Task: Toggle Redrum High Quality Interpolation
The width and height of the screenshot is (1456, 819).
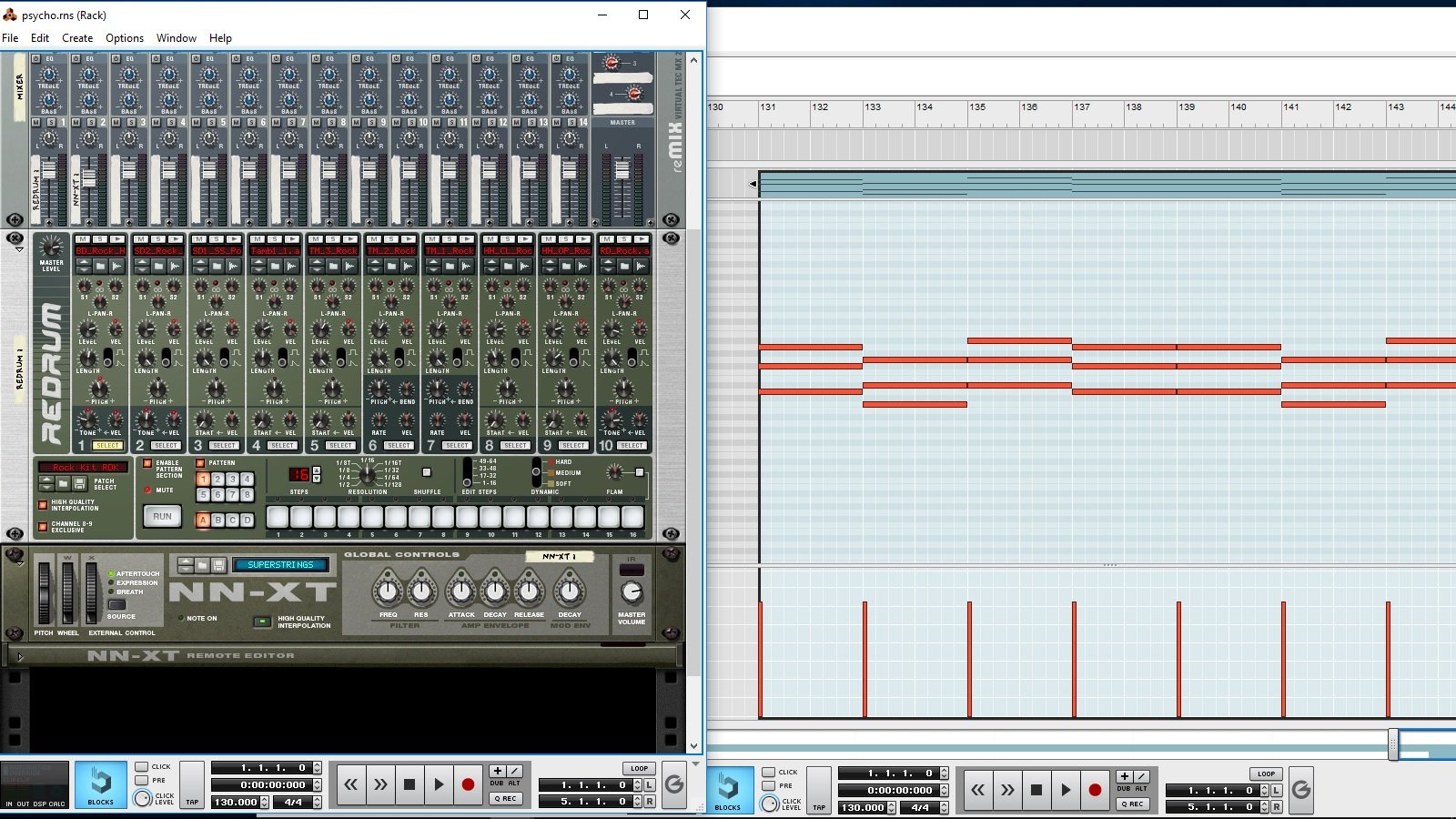Action: click(x=42, y=504)
